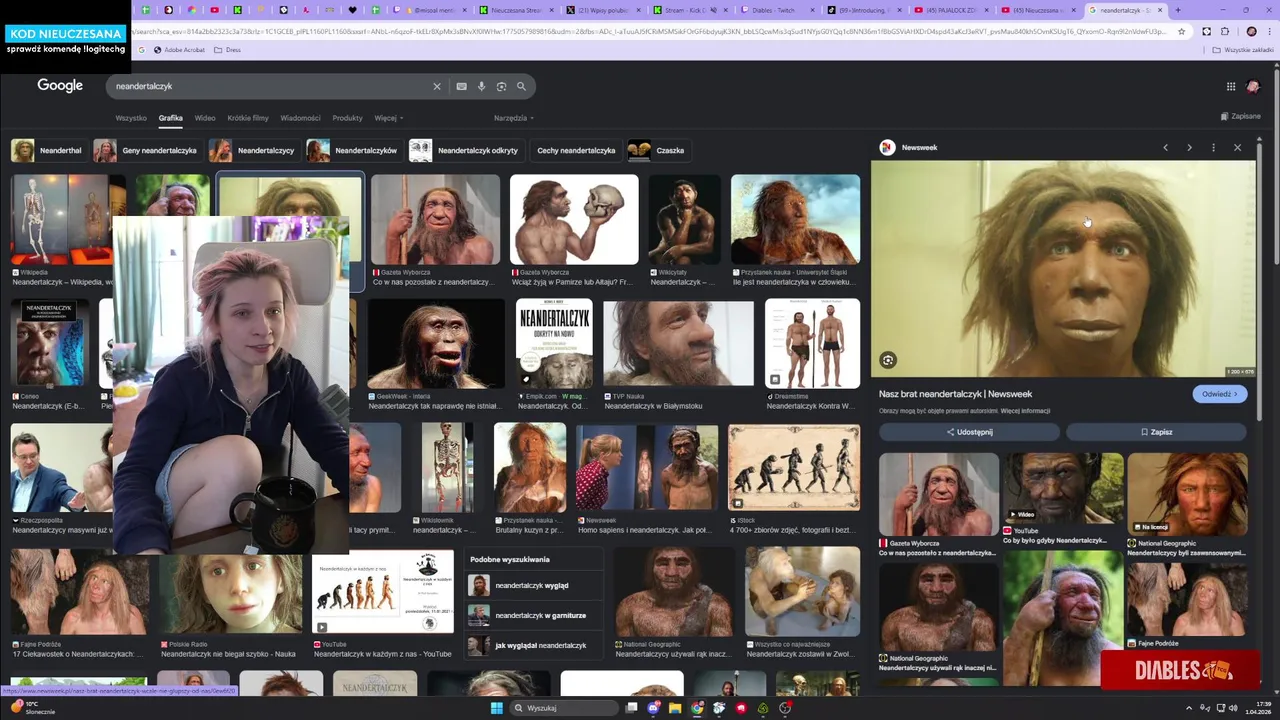
Task: Open Wszystkie zakładki bookmarks folder
Action: pyautogui.click(x=1243, y=49)
